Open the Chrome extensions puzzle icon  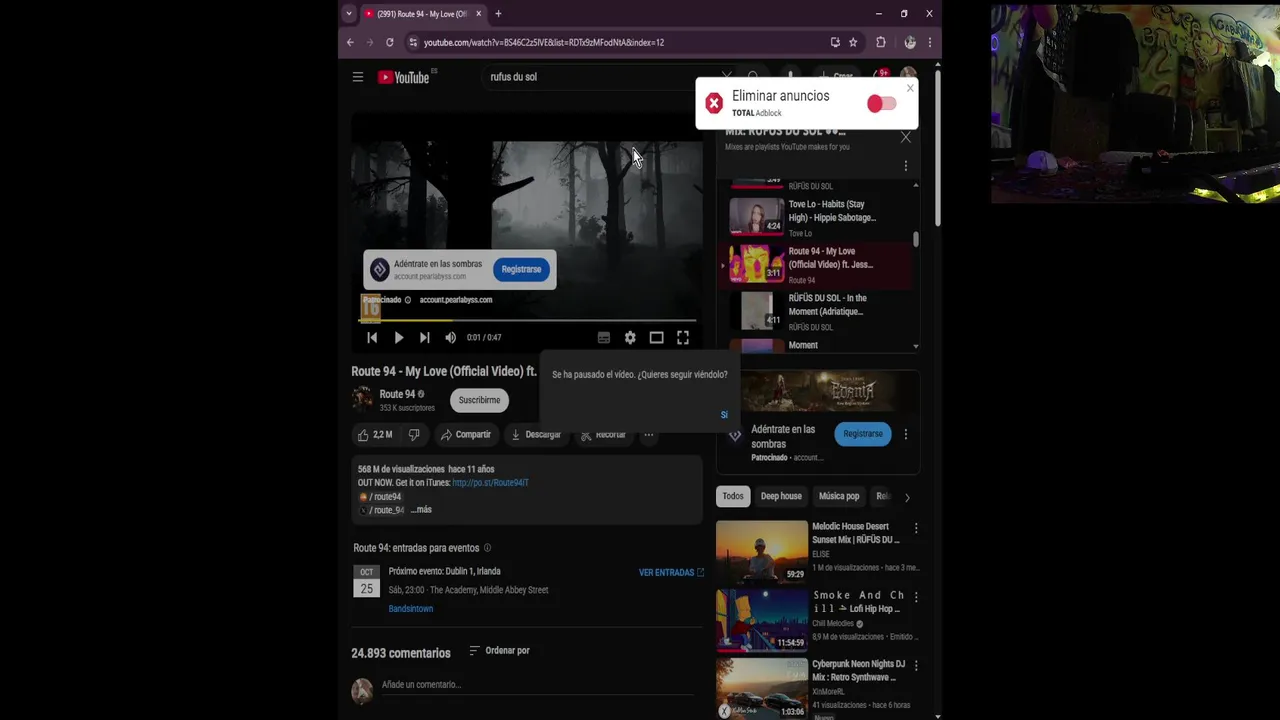881,42
